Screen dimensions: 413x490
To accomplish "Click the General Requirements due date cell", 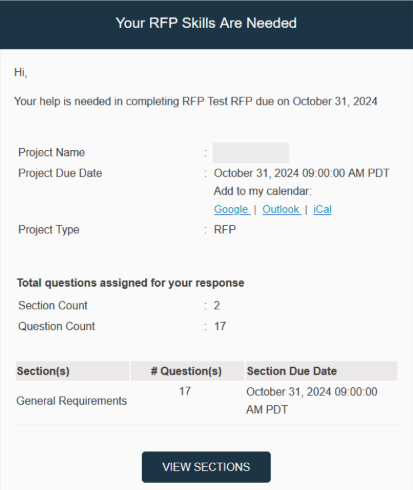I will pos(312,401).
